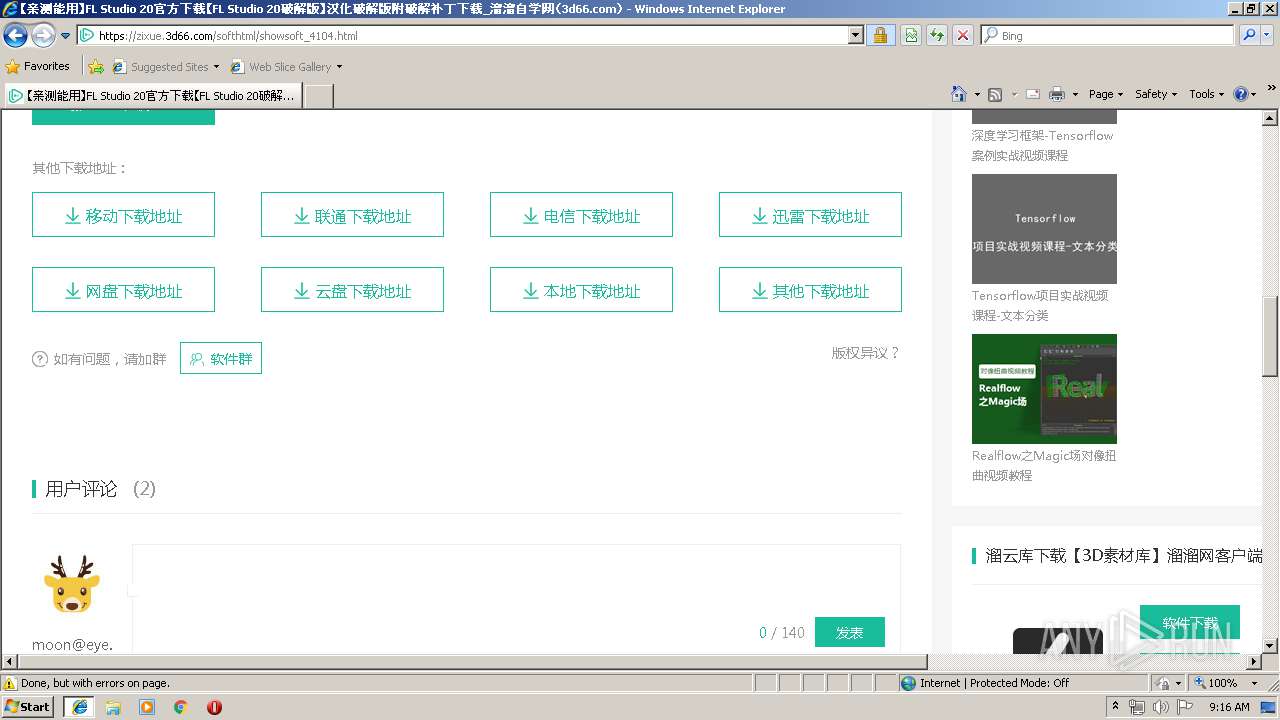The width and height of the screenshot is (1280, 720).
Task: Click search magnifier button
Action: pos(1249,36)
